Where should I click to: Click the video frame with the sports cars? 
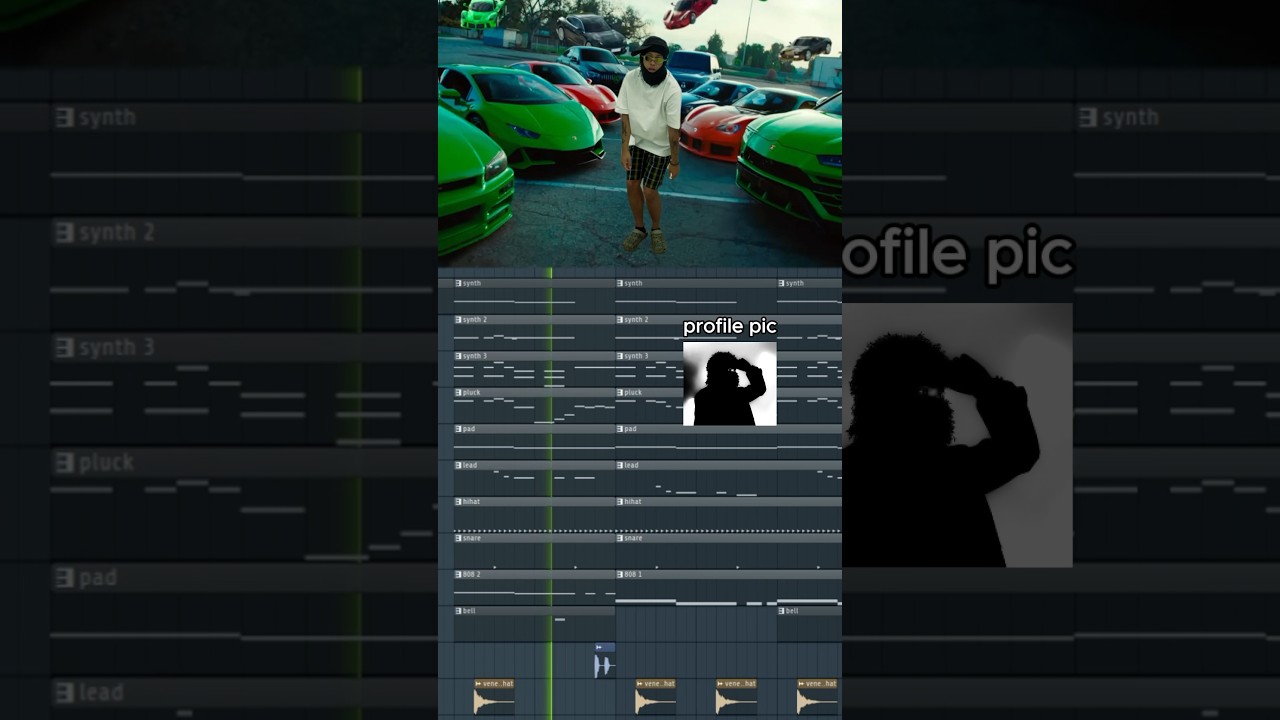tap(640, 133)
